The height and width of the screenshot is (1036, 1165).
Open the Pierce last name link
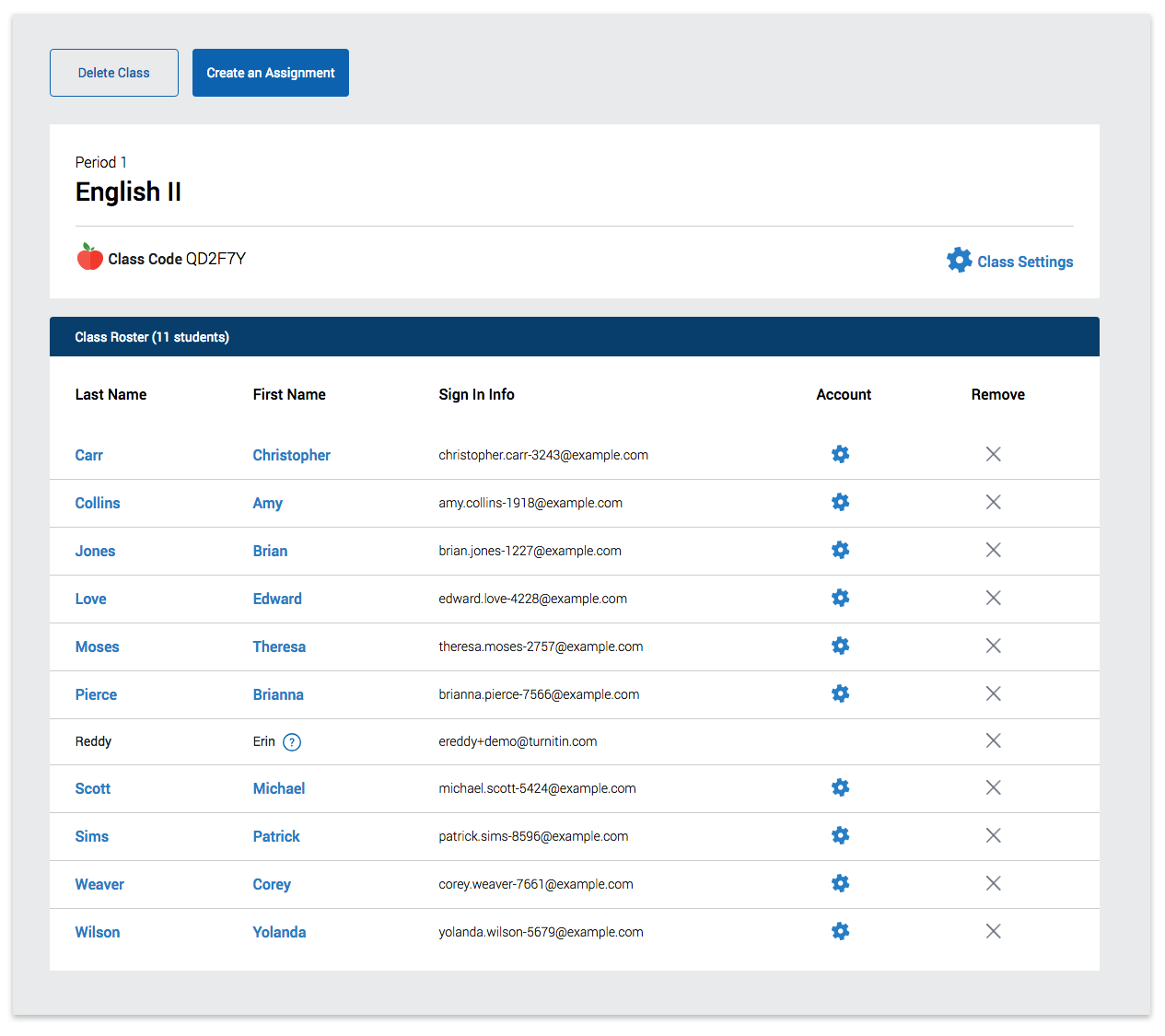point(97,694)
